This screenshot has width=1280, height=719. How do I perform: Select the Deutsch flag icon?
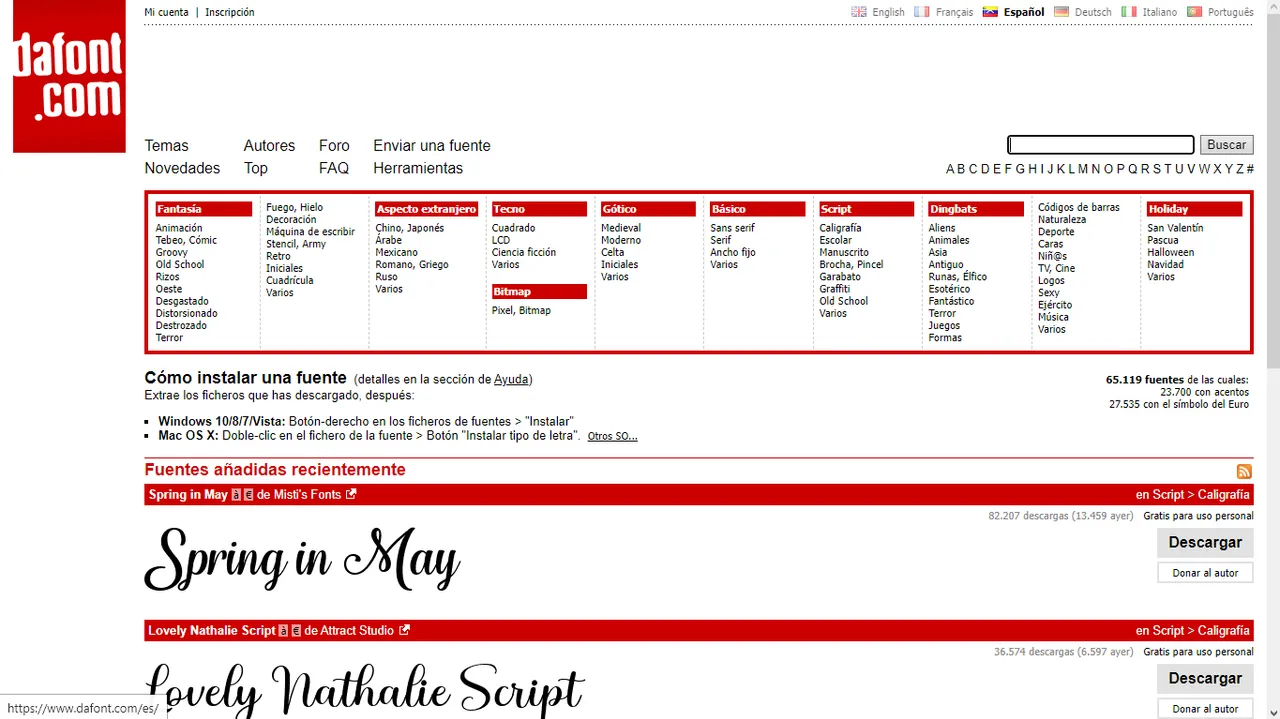pos(1062,12)
